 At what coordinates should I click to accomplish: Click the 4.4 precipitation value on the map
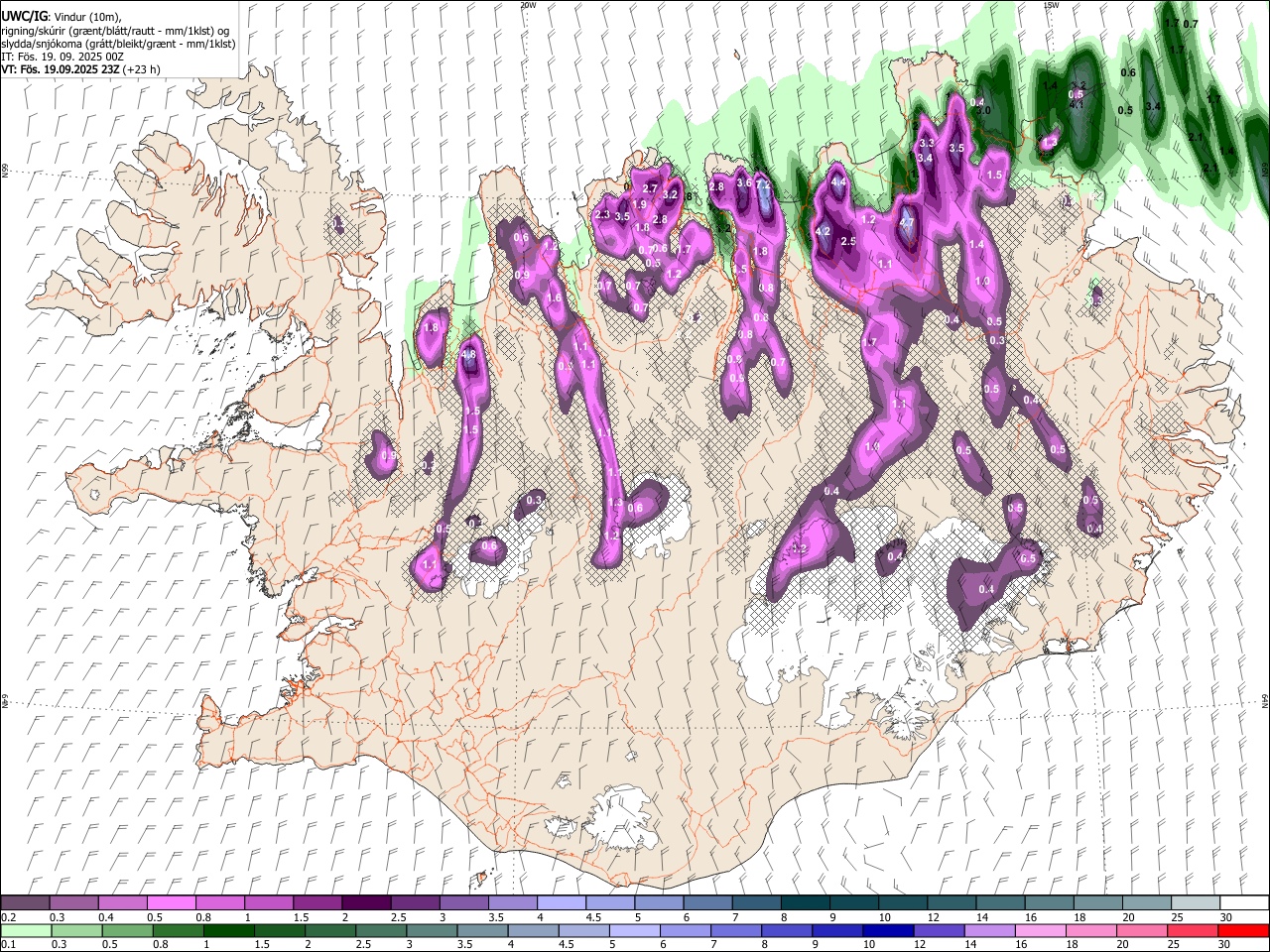pyautogui.click(x=838, y=181)
